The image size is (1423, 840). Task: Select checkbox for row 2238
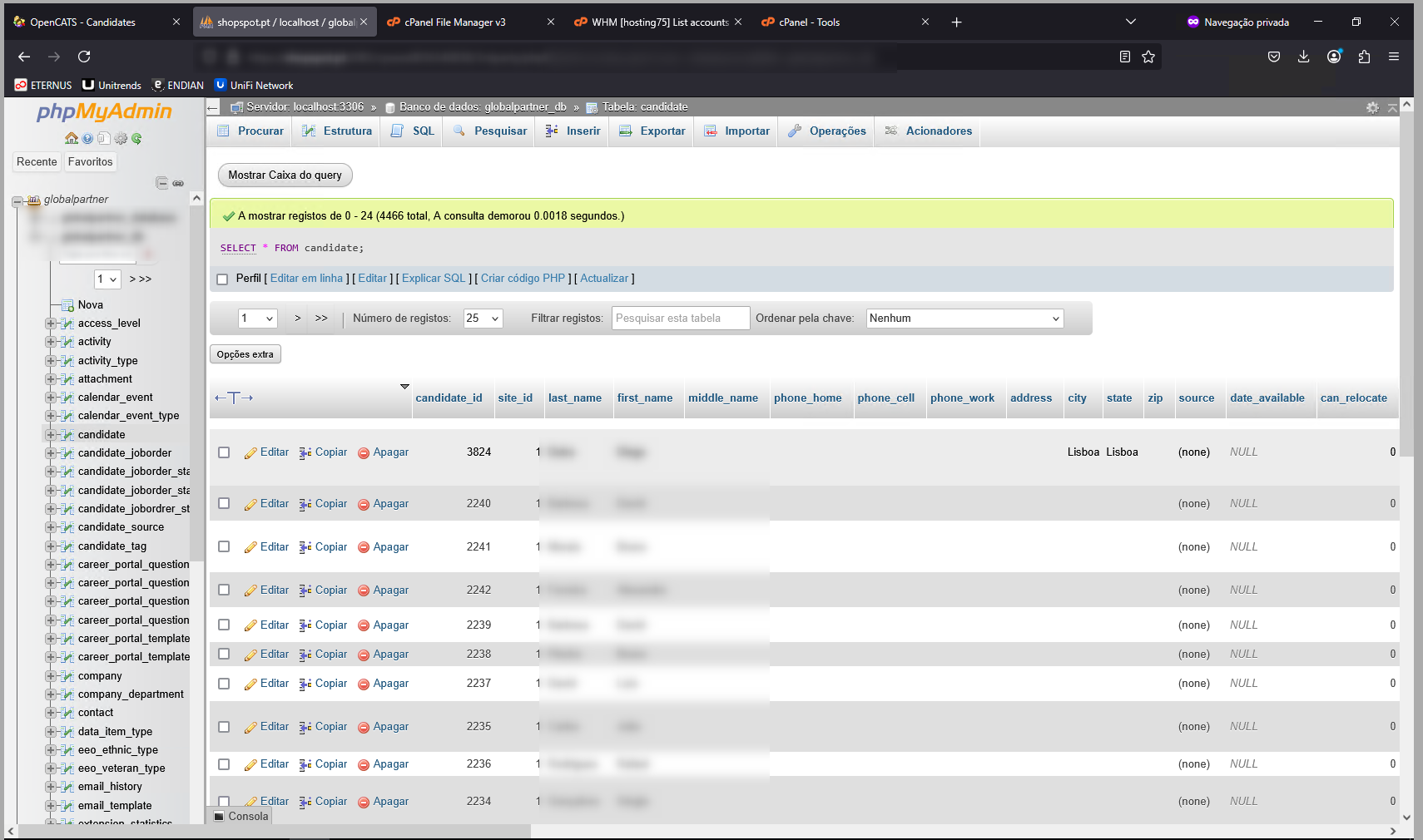point(224,655)
